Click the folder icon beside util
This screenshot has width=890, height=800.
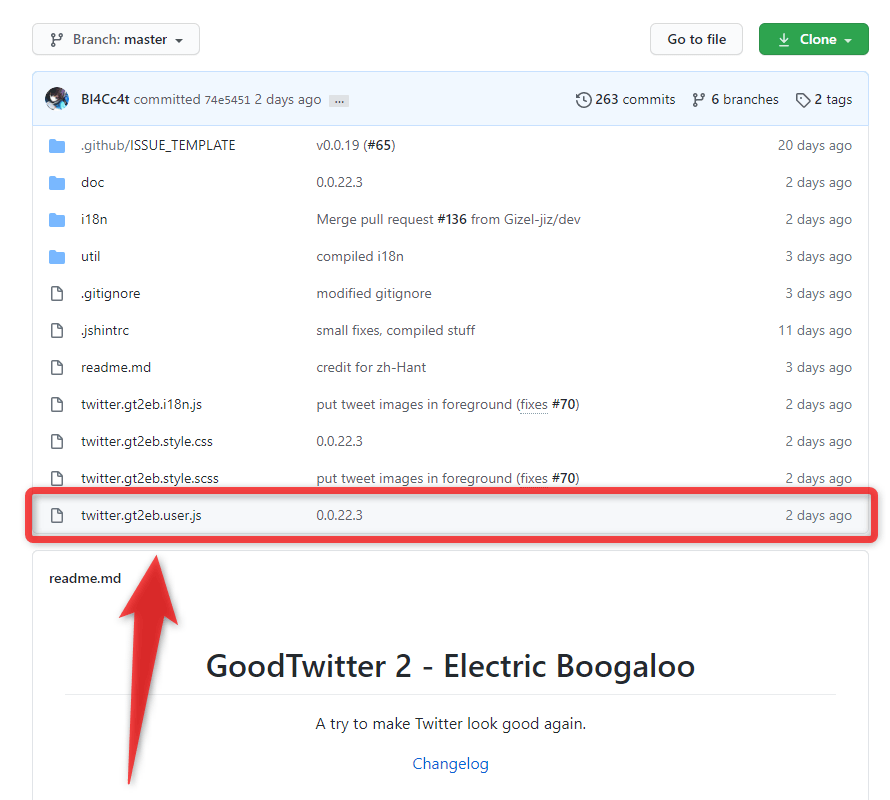click(x=57, y=257)
